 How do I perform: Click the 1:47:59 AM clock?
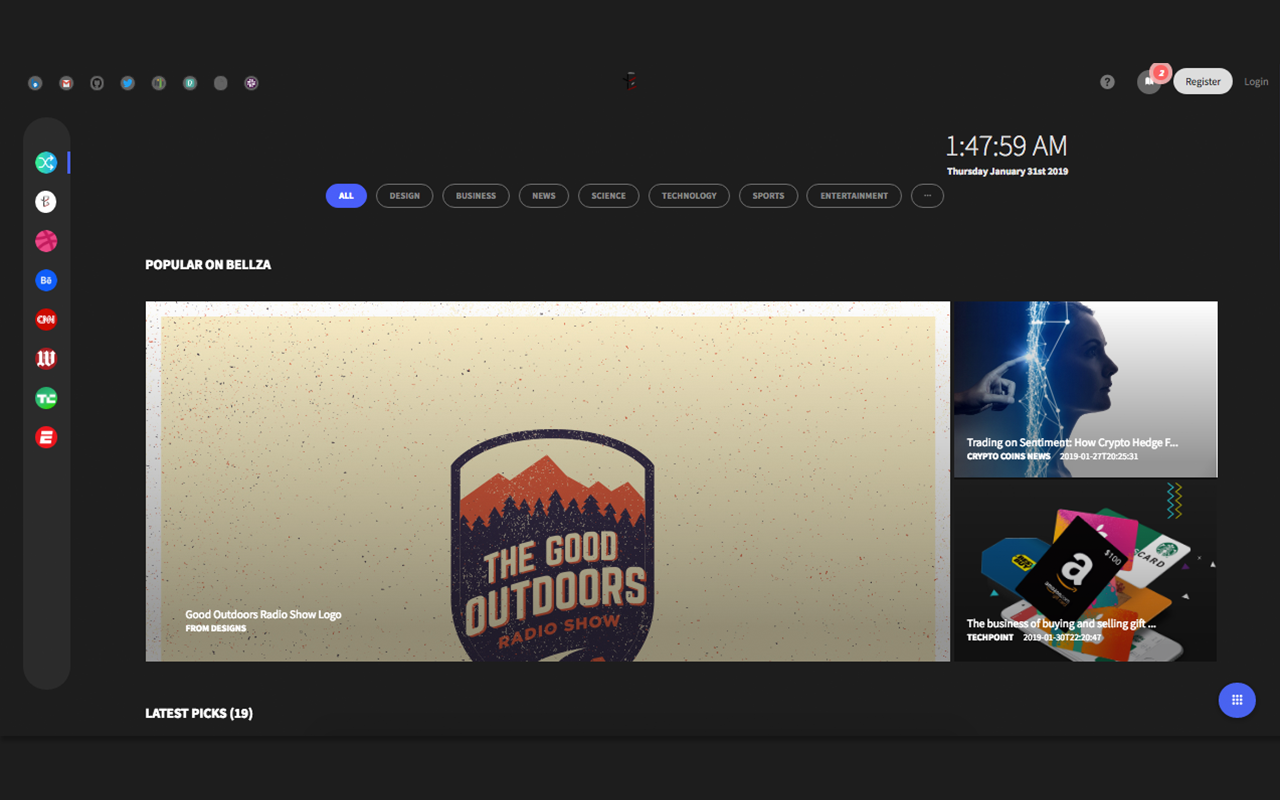tap(1006, 147)
